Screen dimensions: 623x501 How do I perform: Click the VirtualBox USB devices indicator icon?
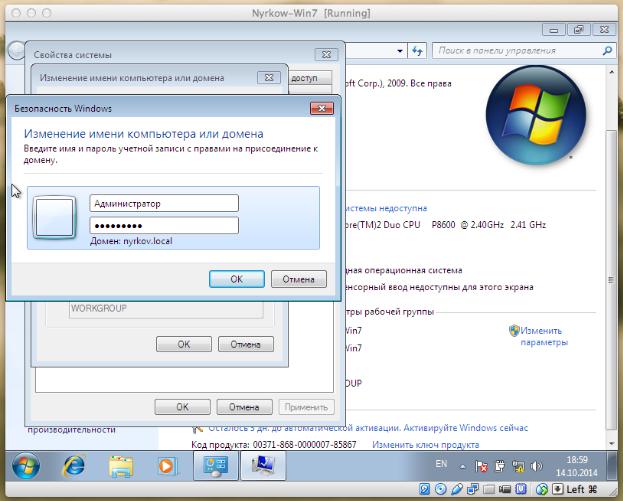tap(457, 489)
